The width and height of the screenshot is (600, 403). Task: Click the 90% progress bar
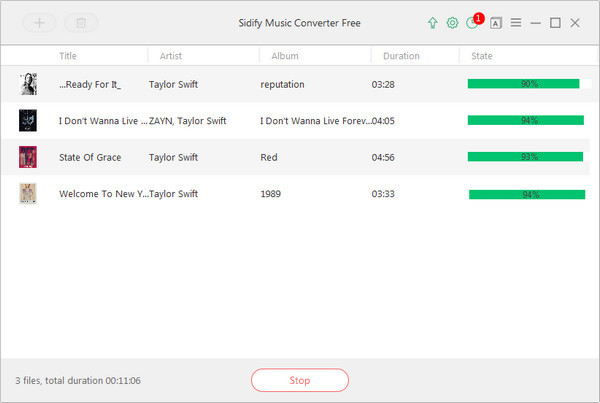(x=529, y=83)
